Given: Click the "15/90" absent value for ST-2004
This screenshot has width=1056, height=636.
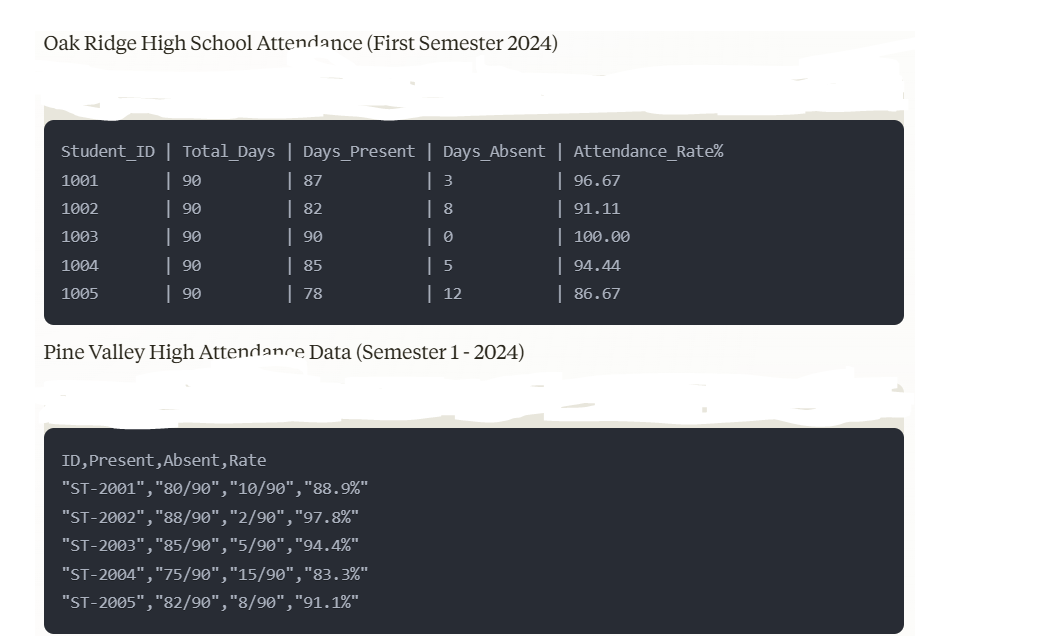Looking at the screenshot, I should [266, 574].
